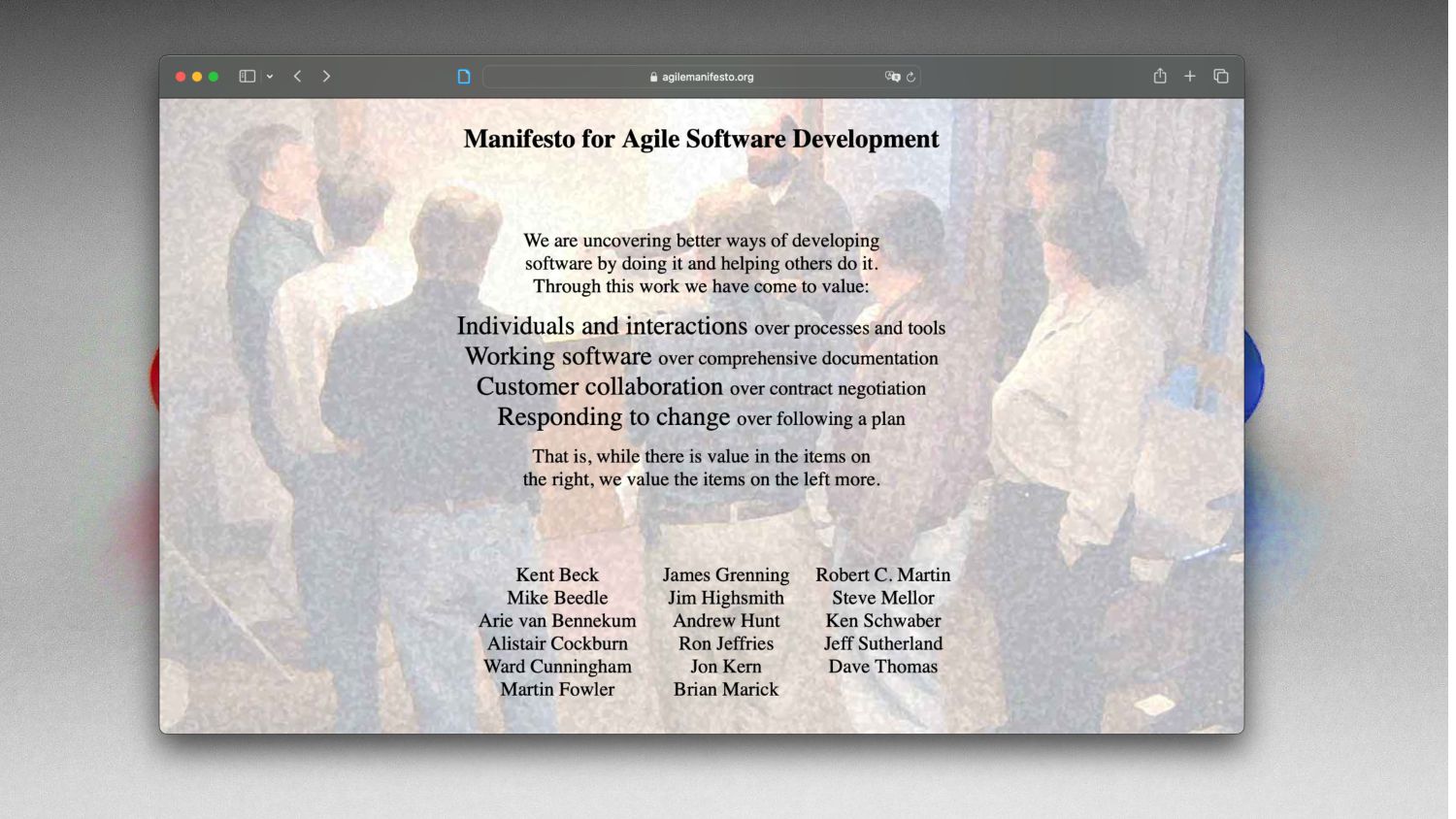Click the name Kent Beck
This screenshot has width=1456, height=819.
557,574
